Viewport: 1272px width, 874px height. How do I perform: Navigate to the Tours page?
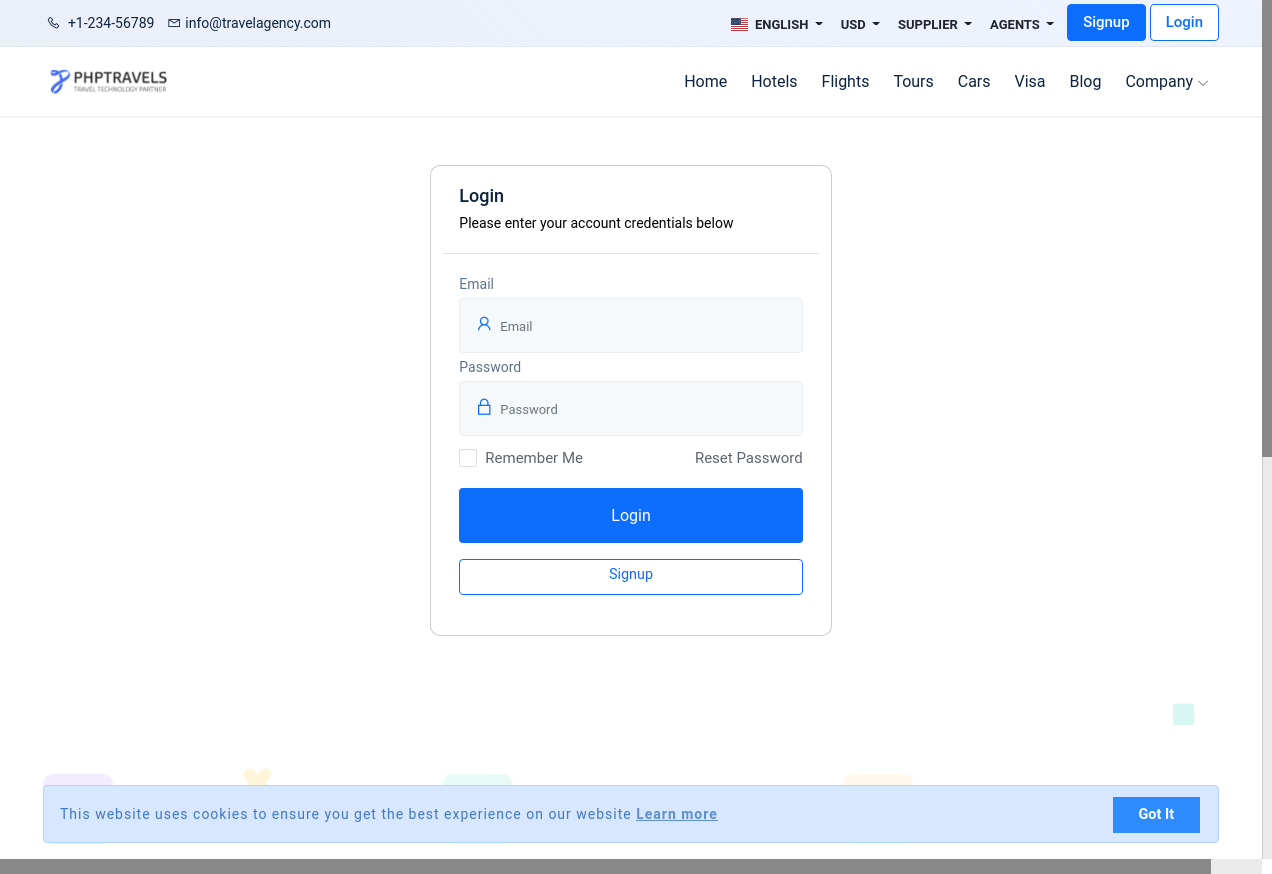click(913, 82)
